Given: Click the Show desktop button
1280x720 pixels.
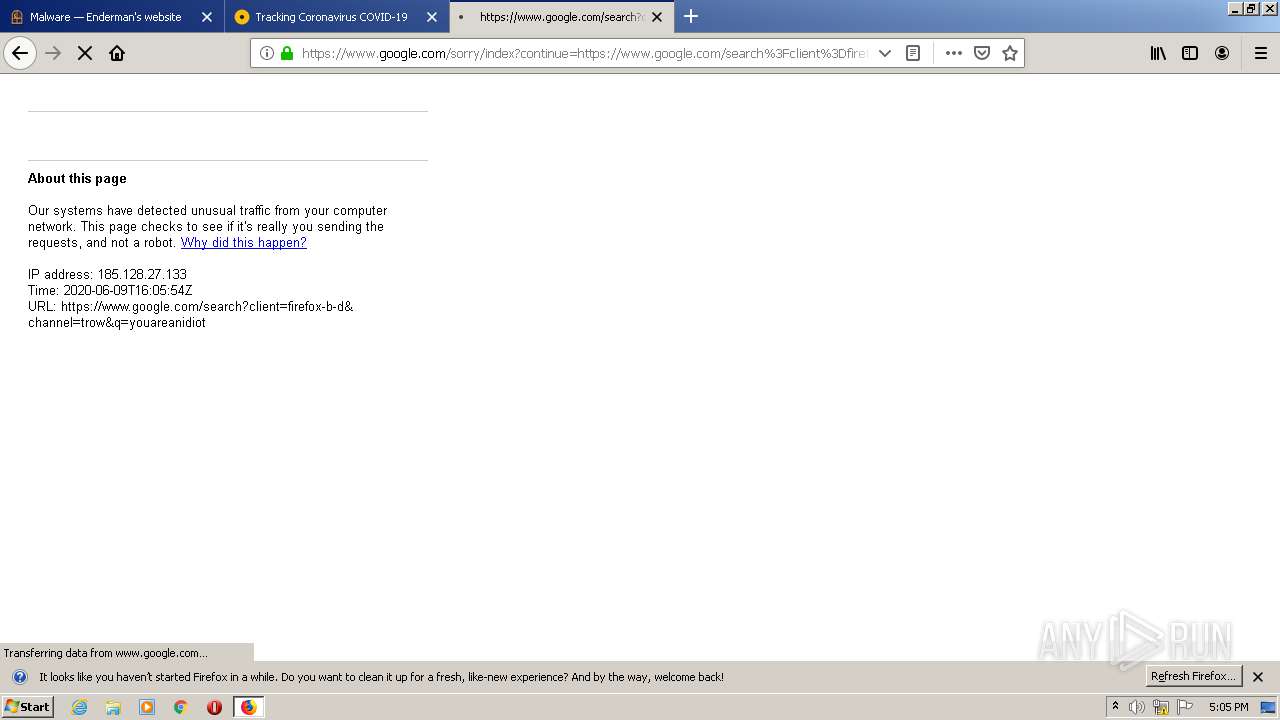Looking at the screenshot, I should (1269, 707).
